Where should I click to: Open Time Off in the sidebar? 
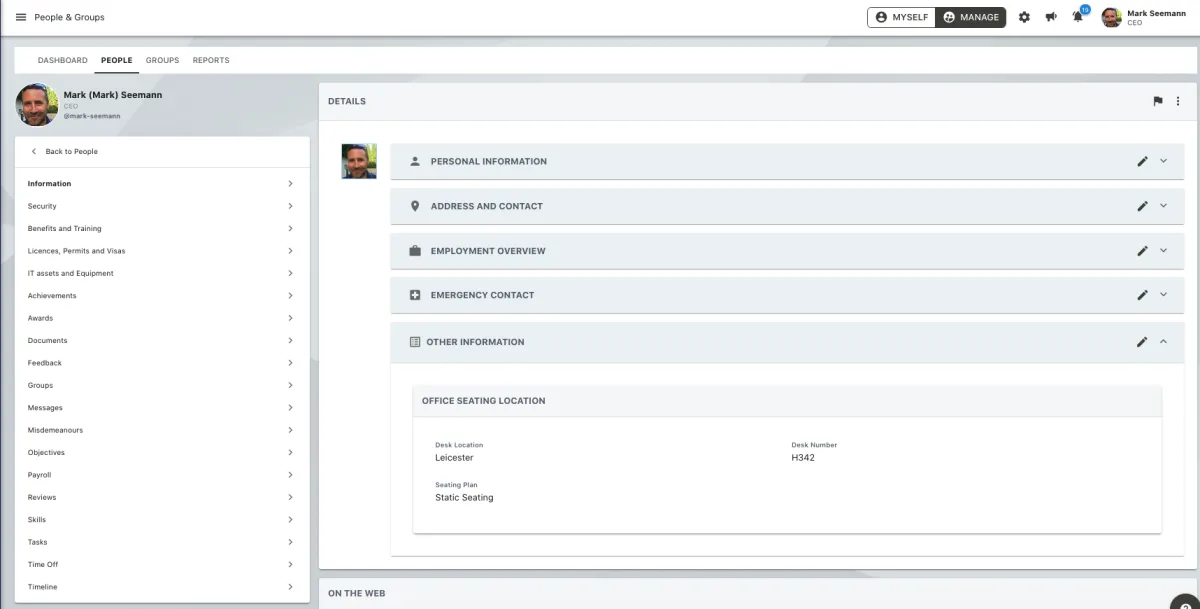click(x=162, y=565)
